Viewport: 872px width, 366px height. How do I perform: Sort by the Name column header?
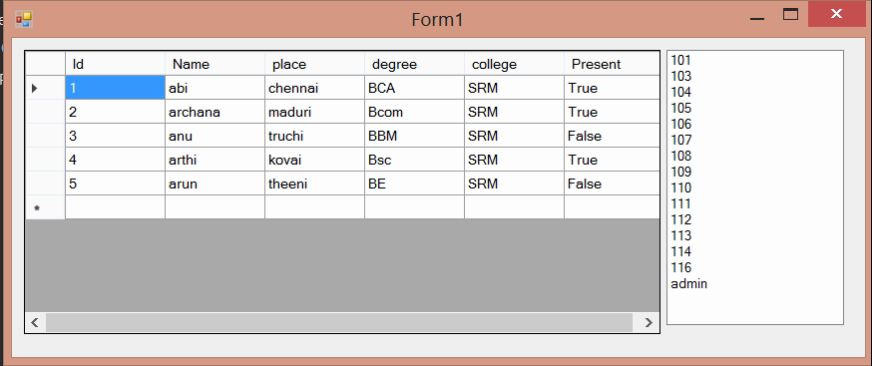tap(215, 64)
